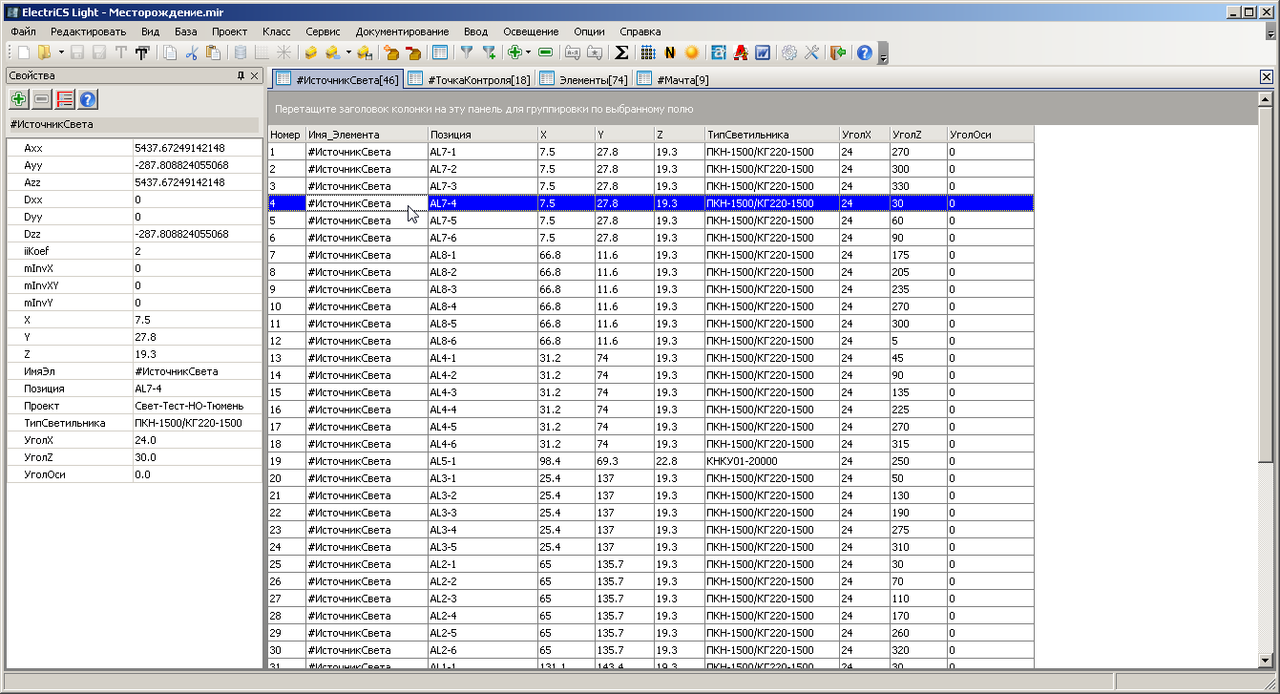1280x694 pixels.
Task: Sort by the УголZ column header
Action: [x=917, y=134]
